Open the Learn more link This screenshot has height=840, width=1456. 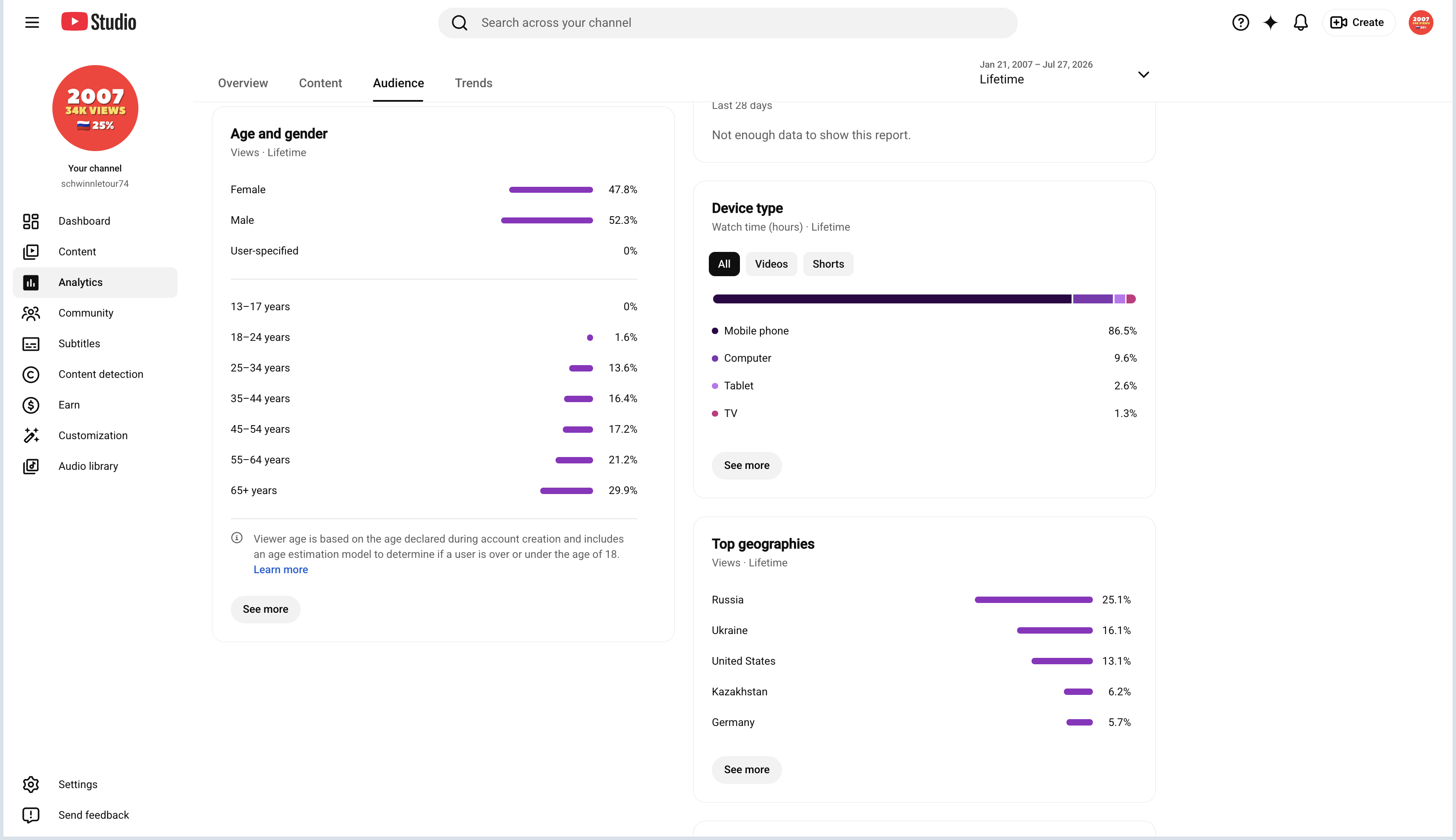pos(281,570)
